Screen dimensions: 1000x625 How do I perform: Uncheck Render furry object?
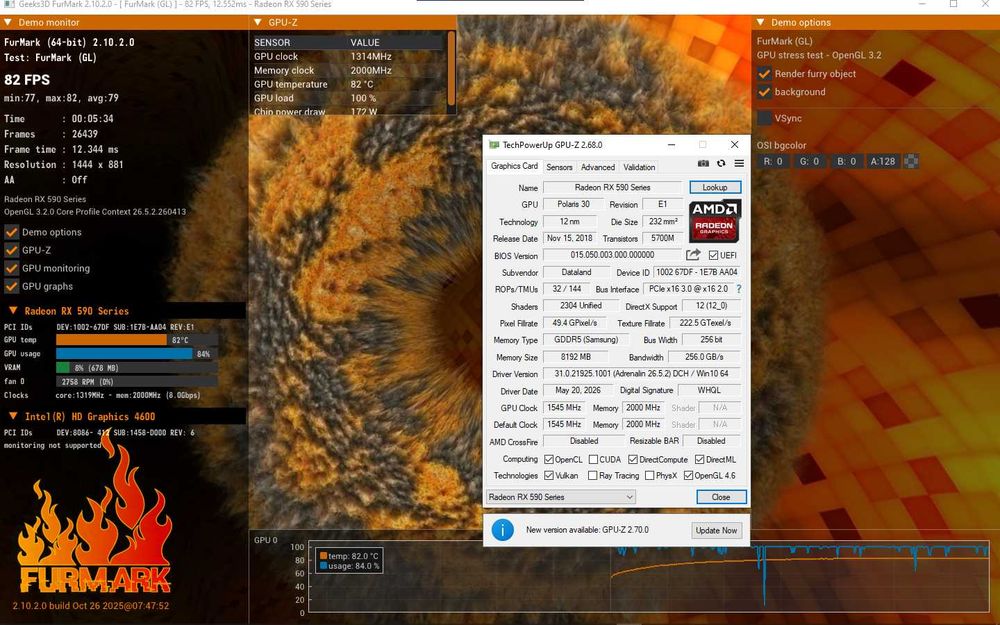pos(764,73)
